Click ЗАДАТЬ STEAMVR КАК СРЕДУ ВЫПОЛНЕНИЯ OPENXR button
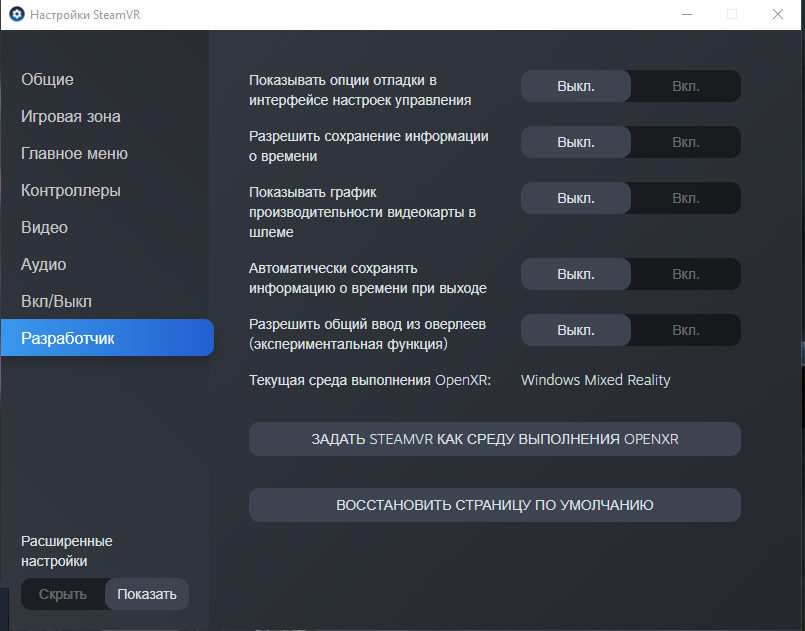The width and height of the screenshot is (805, 631). pyautogui.click(x=495, y=439)
